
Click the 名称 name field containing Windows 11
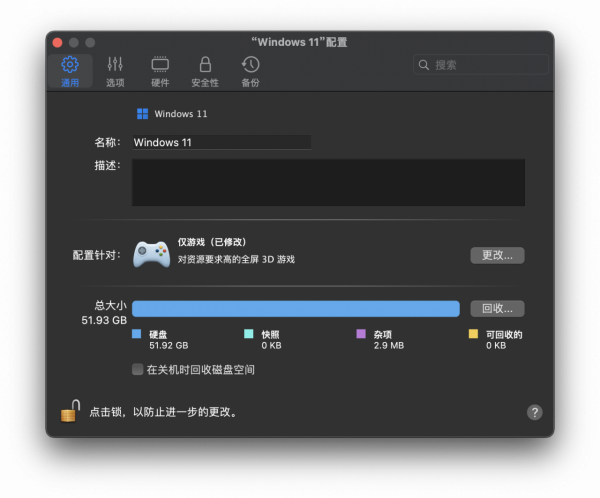pyautogui.click(x=222, y=142)
